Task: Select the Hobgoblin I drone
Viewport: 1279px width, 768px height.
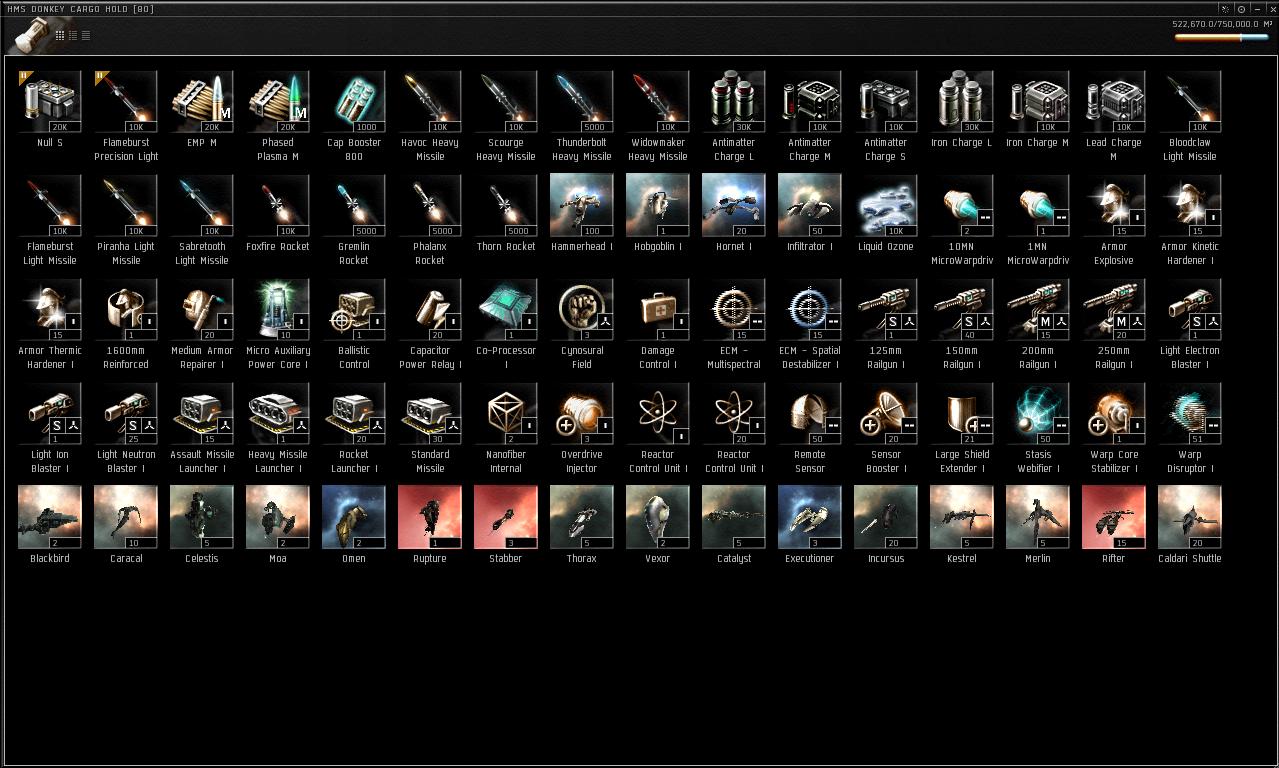Action: coord(658,205)
